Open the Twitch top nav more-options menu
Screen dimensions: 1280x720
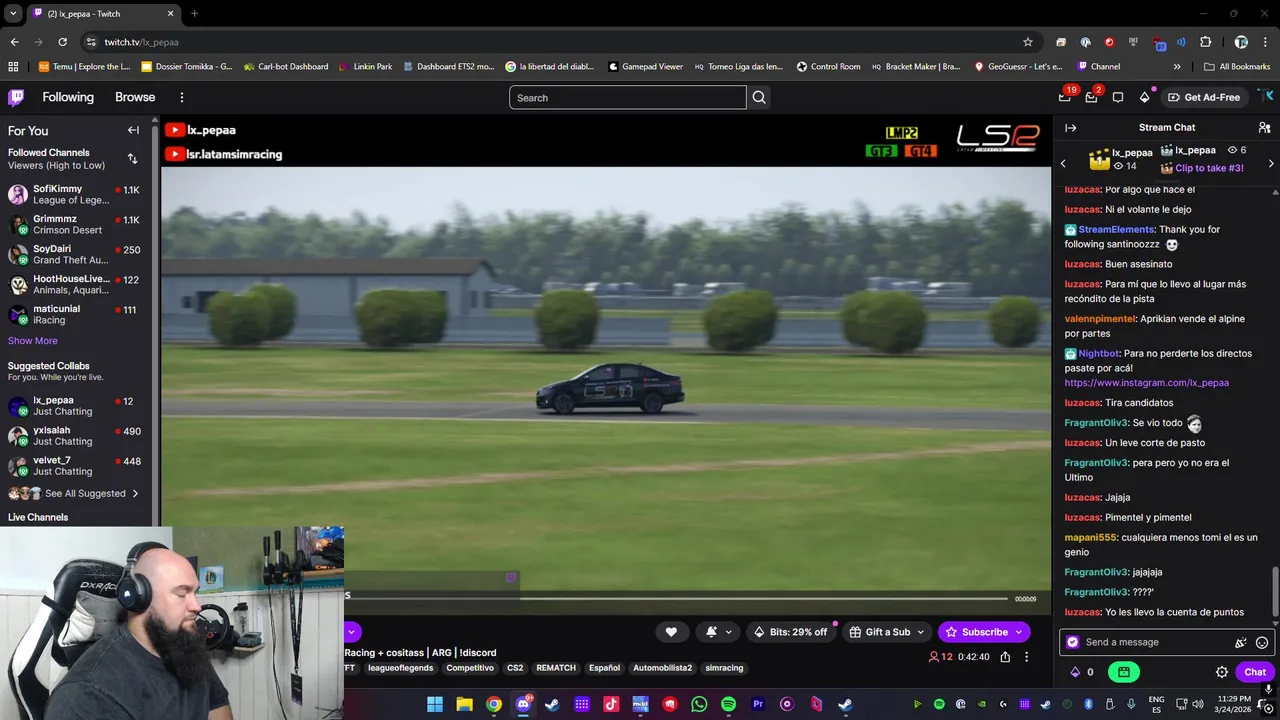coord(182,97)
